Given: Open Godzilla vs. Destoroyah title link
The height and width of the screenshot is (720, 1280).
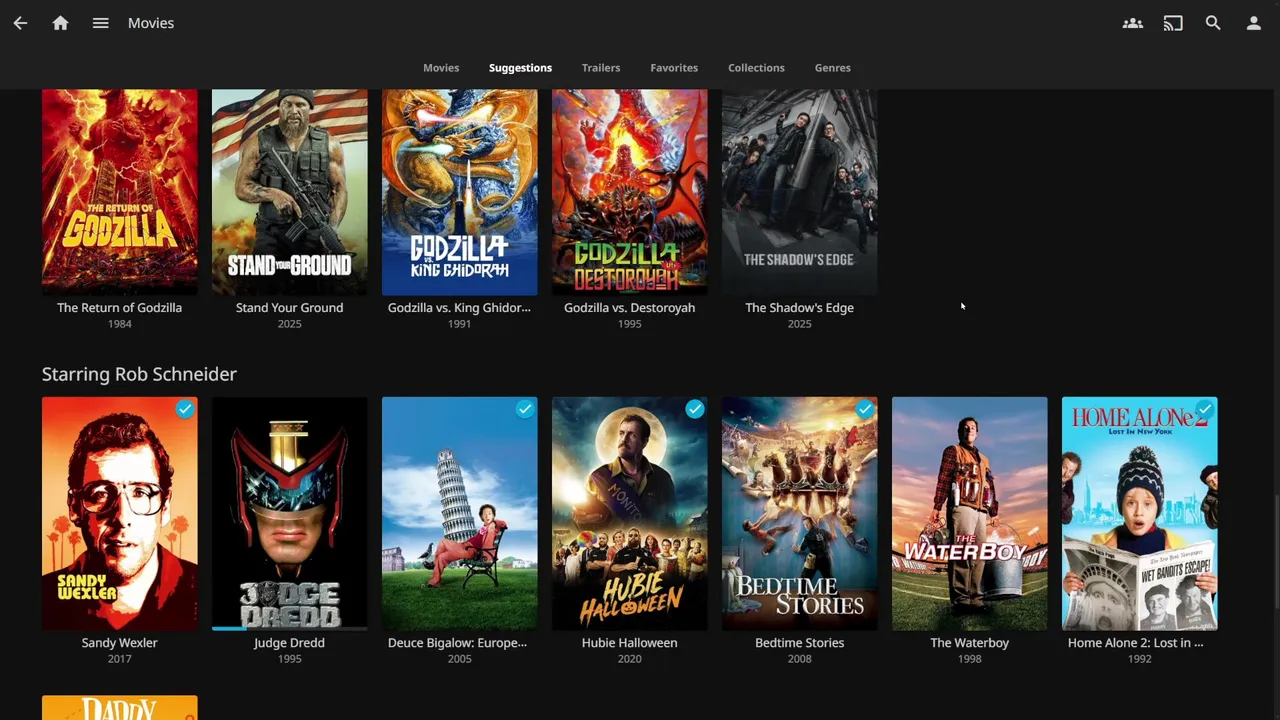Looking at the screenshot, I should [629, 308].
